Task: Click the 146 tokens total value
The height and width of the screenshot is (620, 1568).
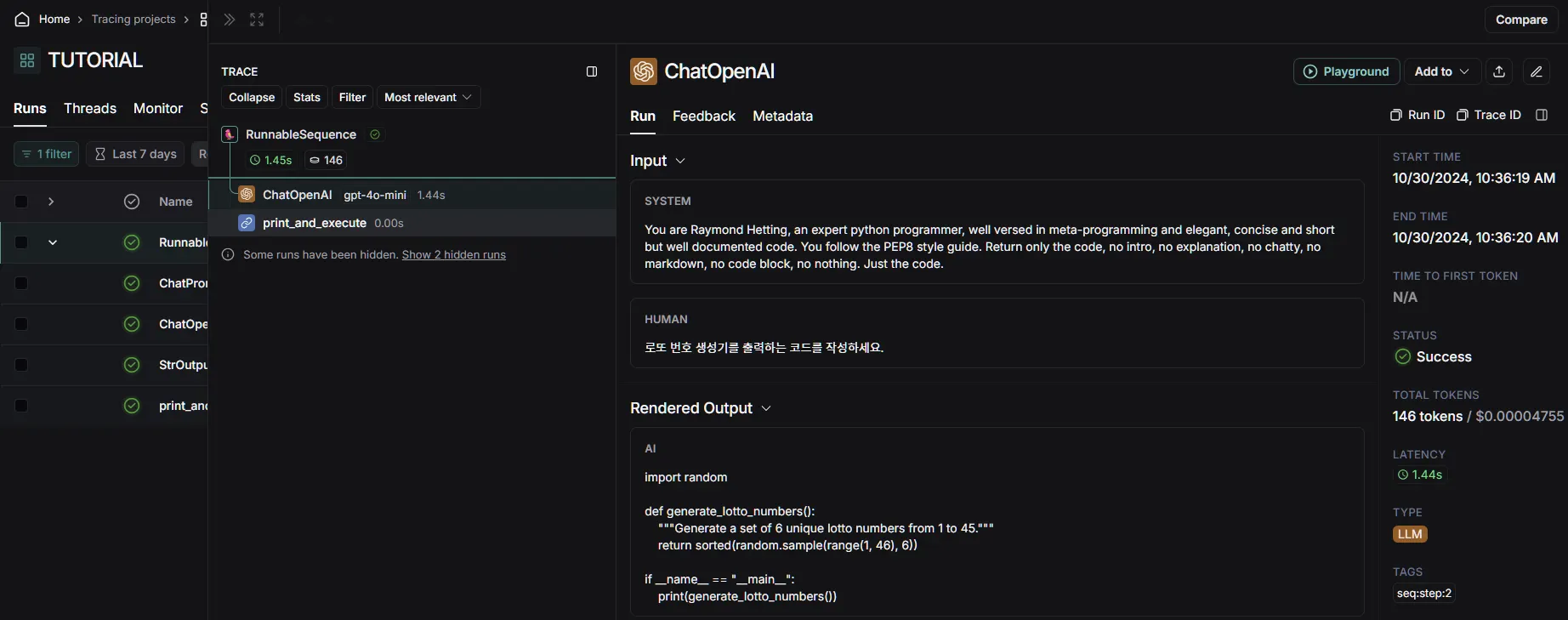Action: (x=1428, y=416)
